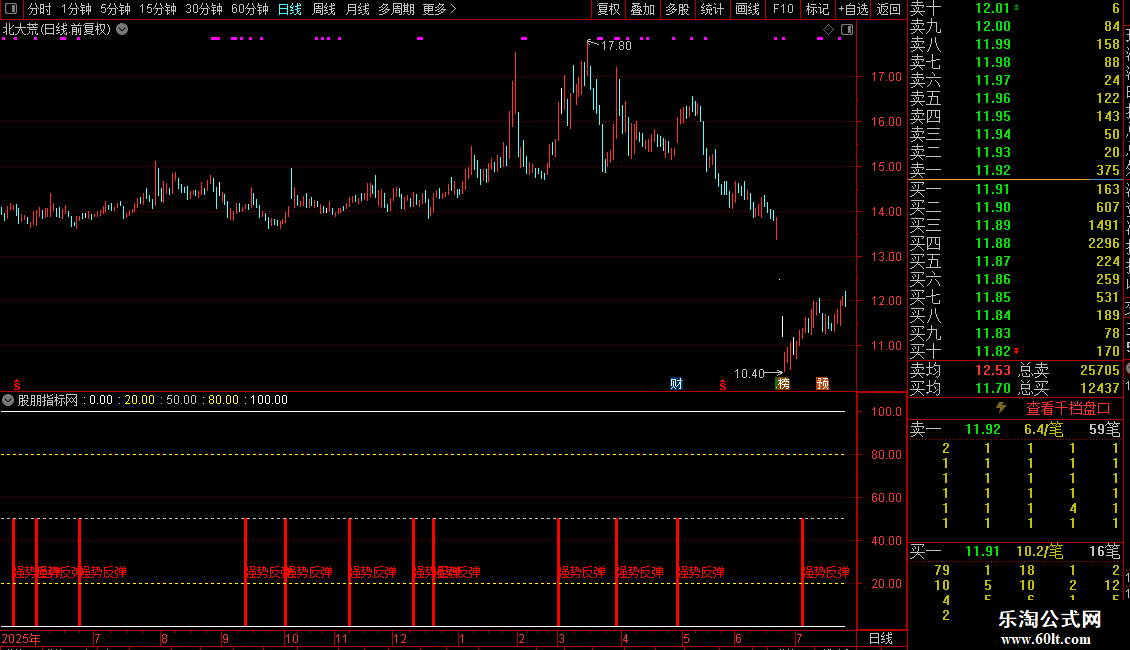Image resolution: width=1130 pixels, height=650 pixels.
Task: Click the 预 forecast marker
Action: pyautogui.click(x=822, y=383)
